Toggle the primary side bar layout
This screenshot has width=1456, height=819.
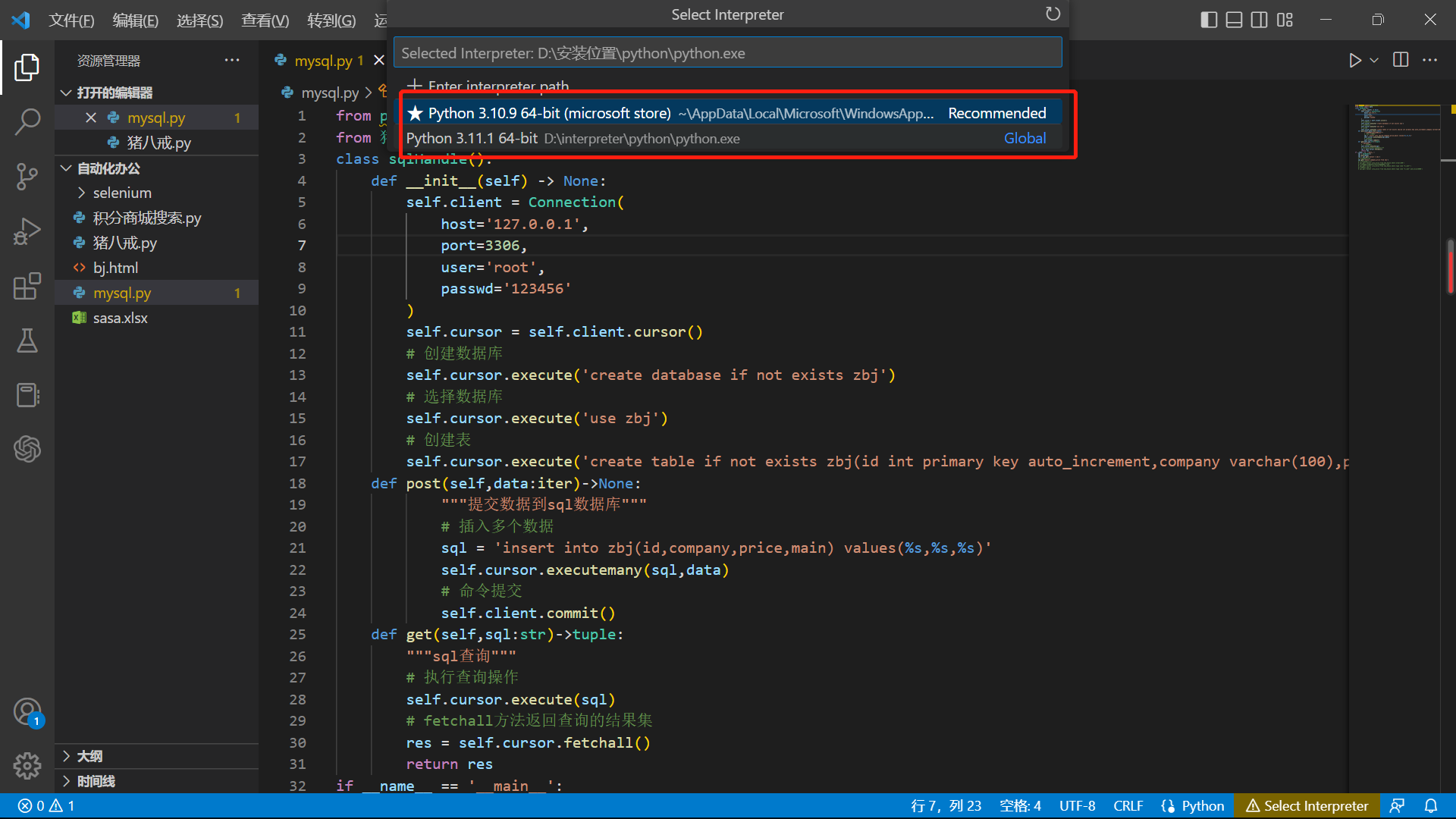tap(1209, 20)
